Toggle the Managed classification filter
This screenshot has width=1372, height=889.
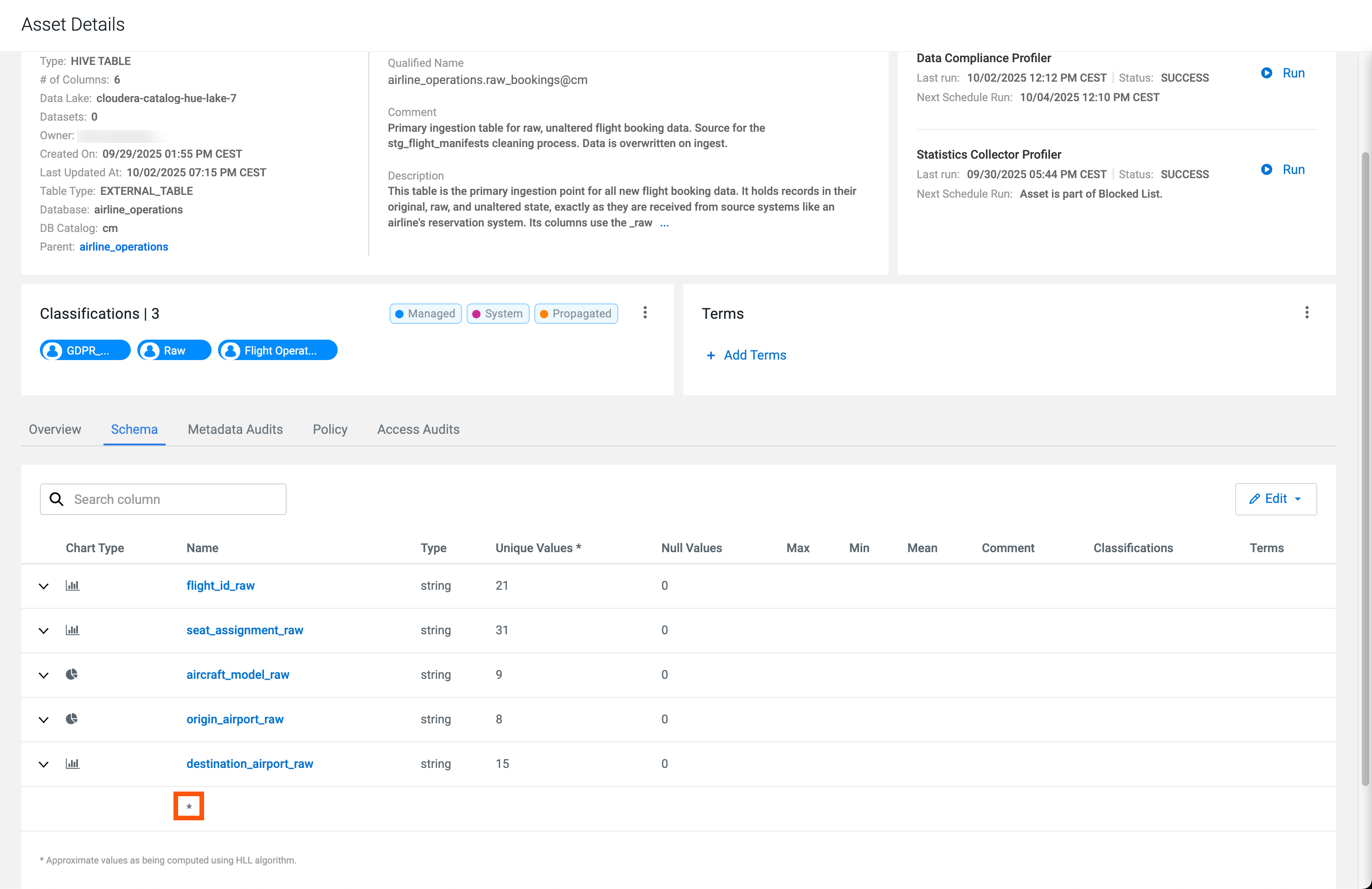coord(425,314)
